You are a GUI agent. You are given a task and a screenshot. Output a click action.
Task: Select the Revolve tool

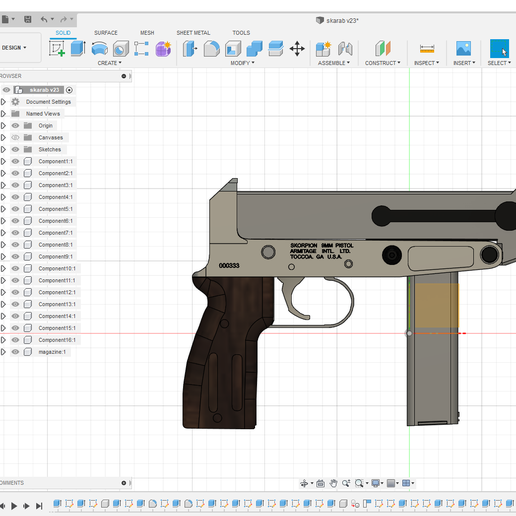pos(99,49)
